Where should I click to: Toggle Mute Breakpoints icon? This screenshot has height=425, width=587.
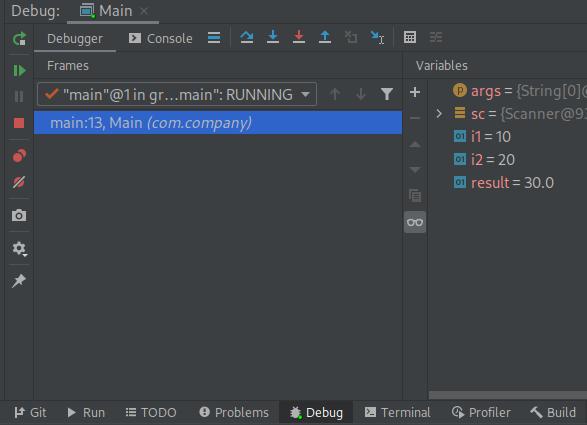[19, 182]
